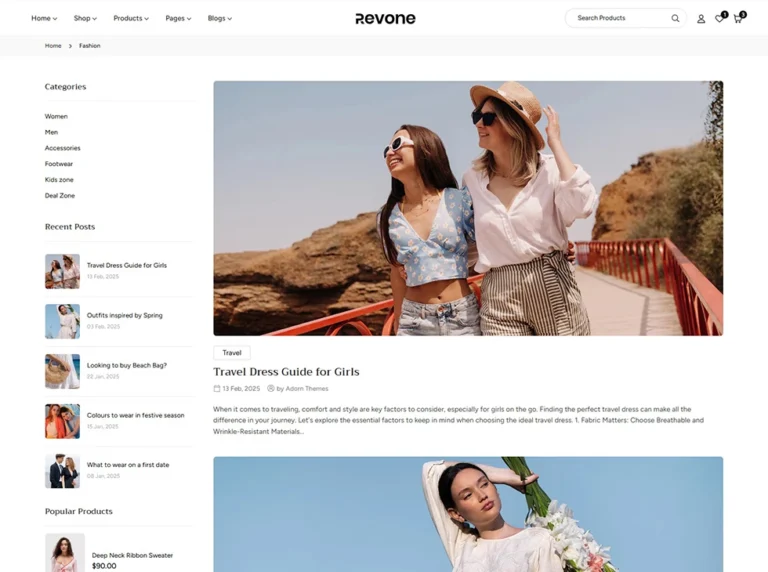This screenshot has width=768, height=572.
Task: Click the Recent Posts heading
Action: pos(70,227)
